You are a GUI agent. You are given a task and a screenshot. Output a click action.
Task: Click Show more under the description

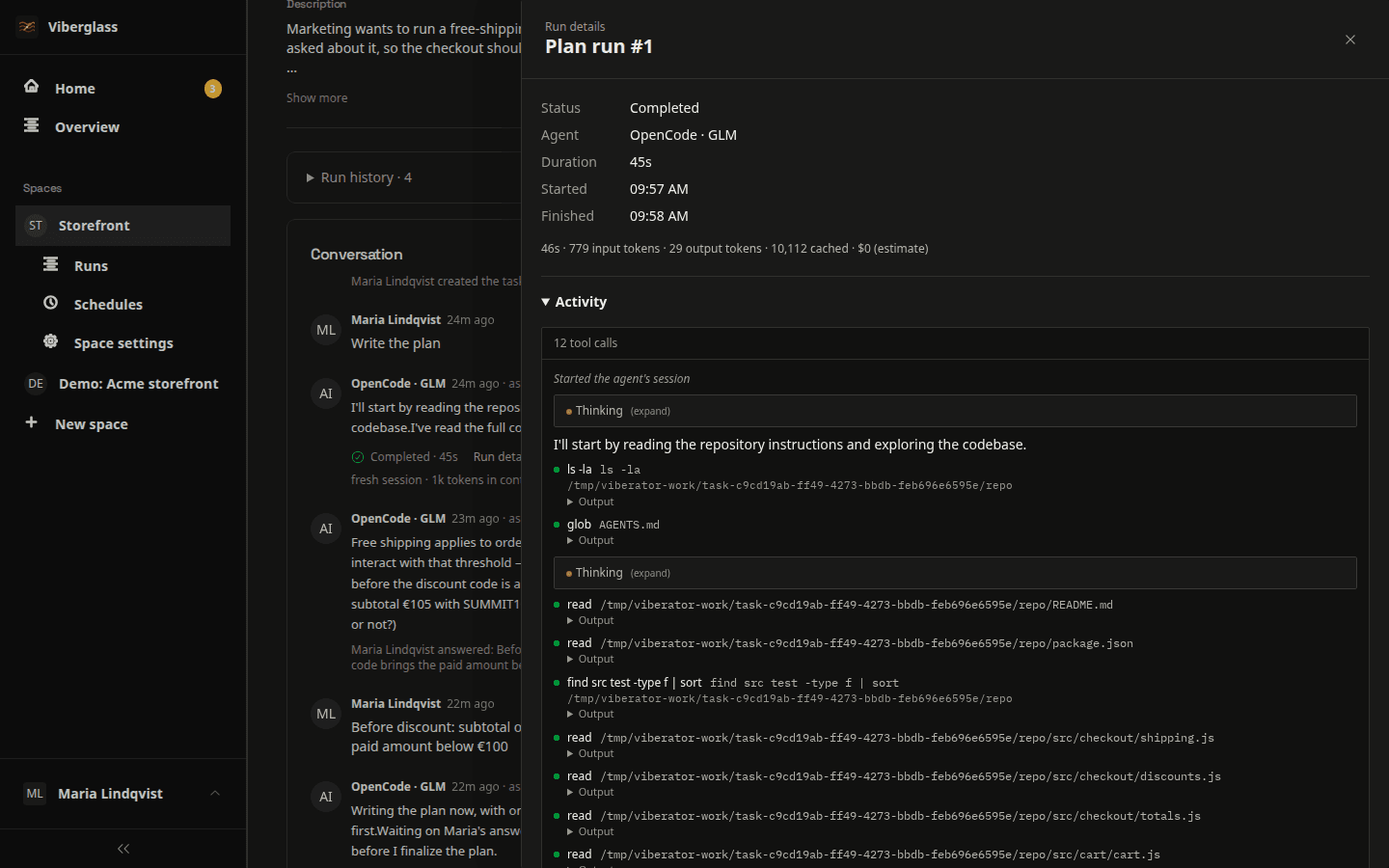[316, 98]
